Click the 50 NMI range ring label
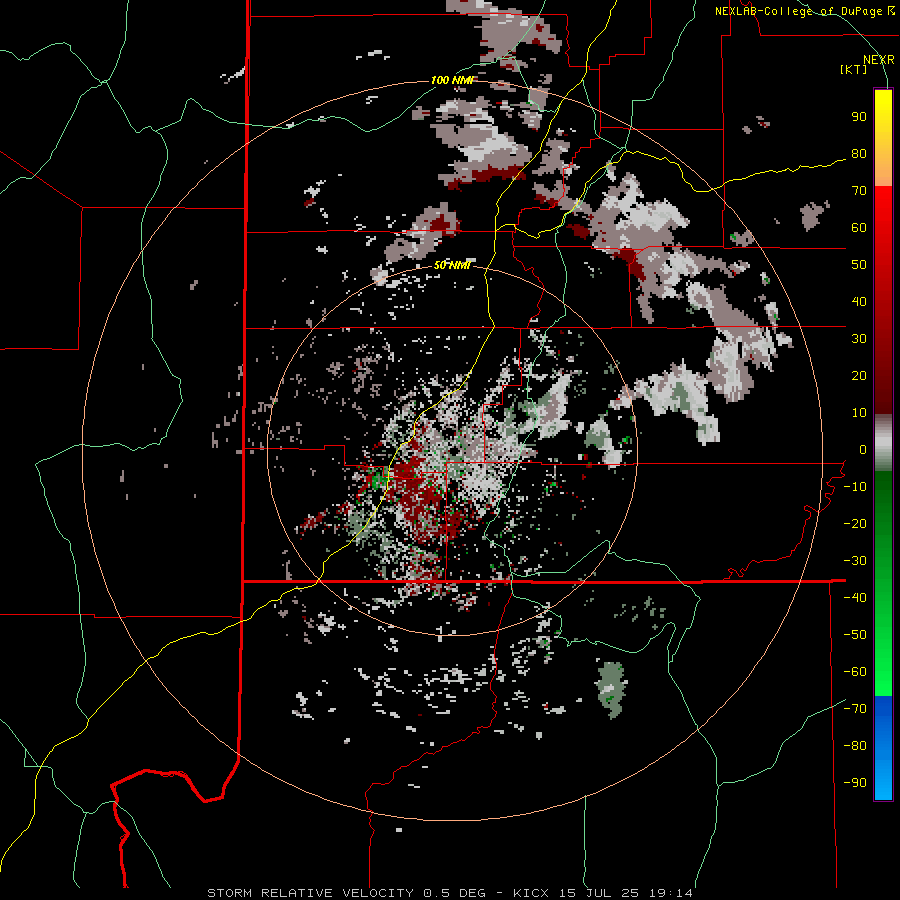 (x=452, y=265)
